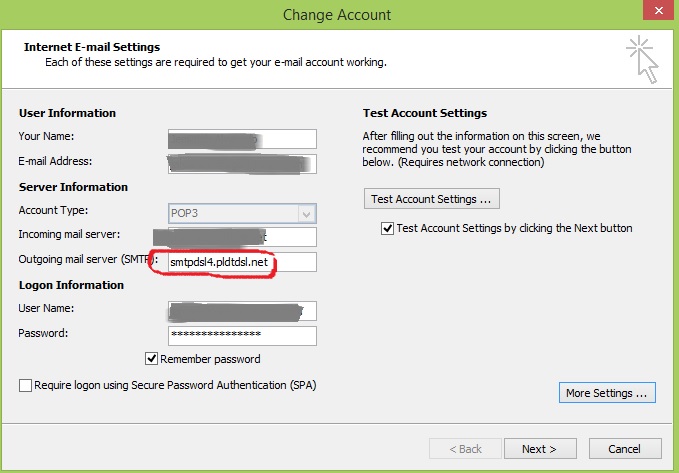679x473 pixels.
Task: Click the Change Account title bar
Action: coord(337,14)
